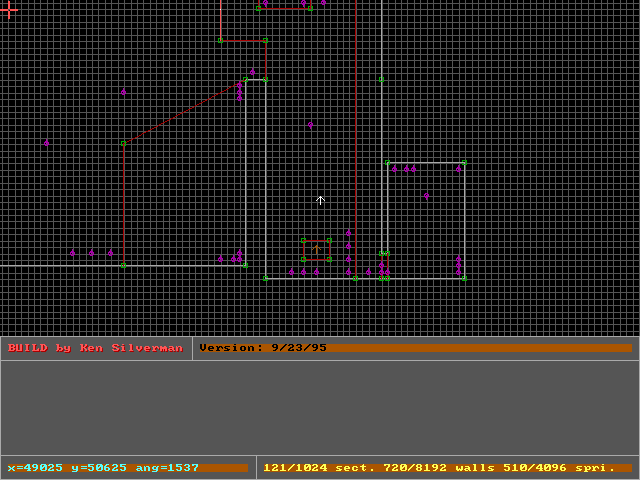Screen dimensions: 640x480
Task: Click the 'BUILD by Ken Silverman' title text
Action: (x=95, y=348)
